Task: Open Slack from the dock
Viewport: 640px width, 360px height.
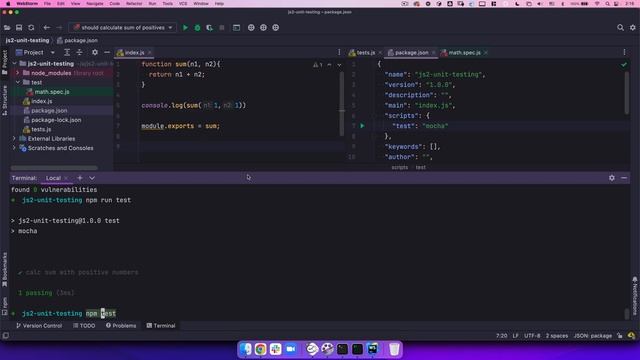Action: (x=276, y=349)
